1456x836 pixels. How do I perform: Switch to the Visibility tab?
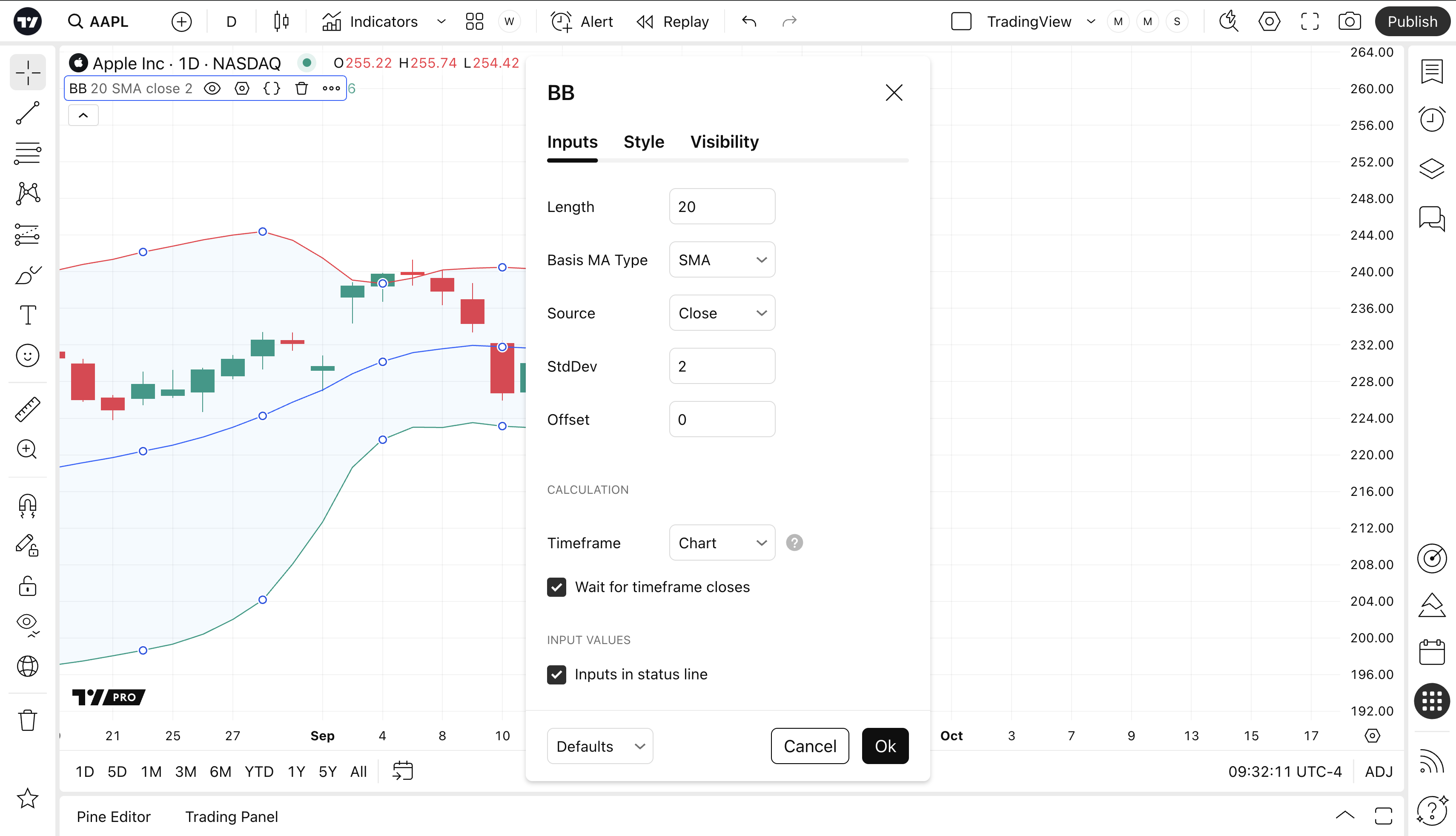(x=724, y=142)
